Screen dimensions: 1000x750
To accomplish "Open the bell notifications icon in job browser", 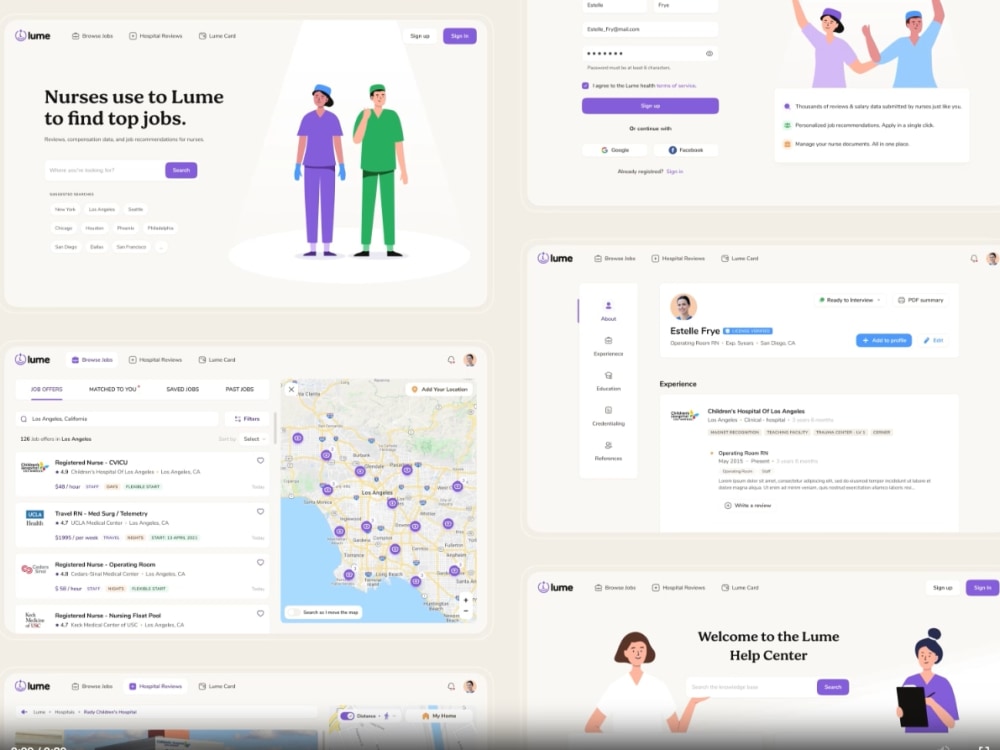I will [x=451, y=360].
